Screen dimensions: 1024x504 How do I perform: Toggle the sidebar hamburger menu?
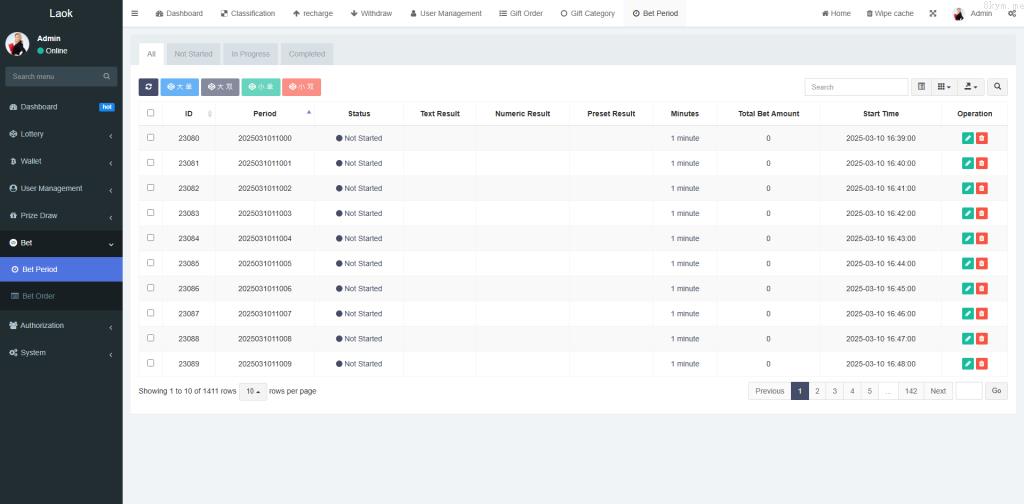pos(135,13)
